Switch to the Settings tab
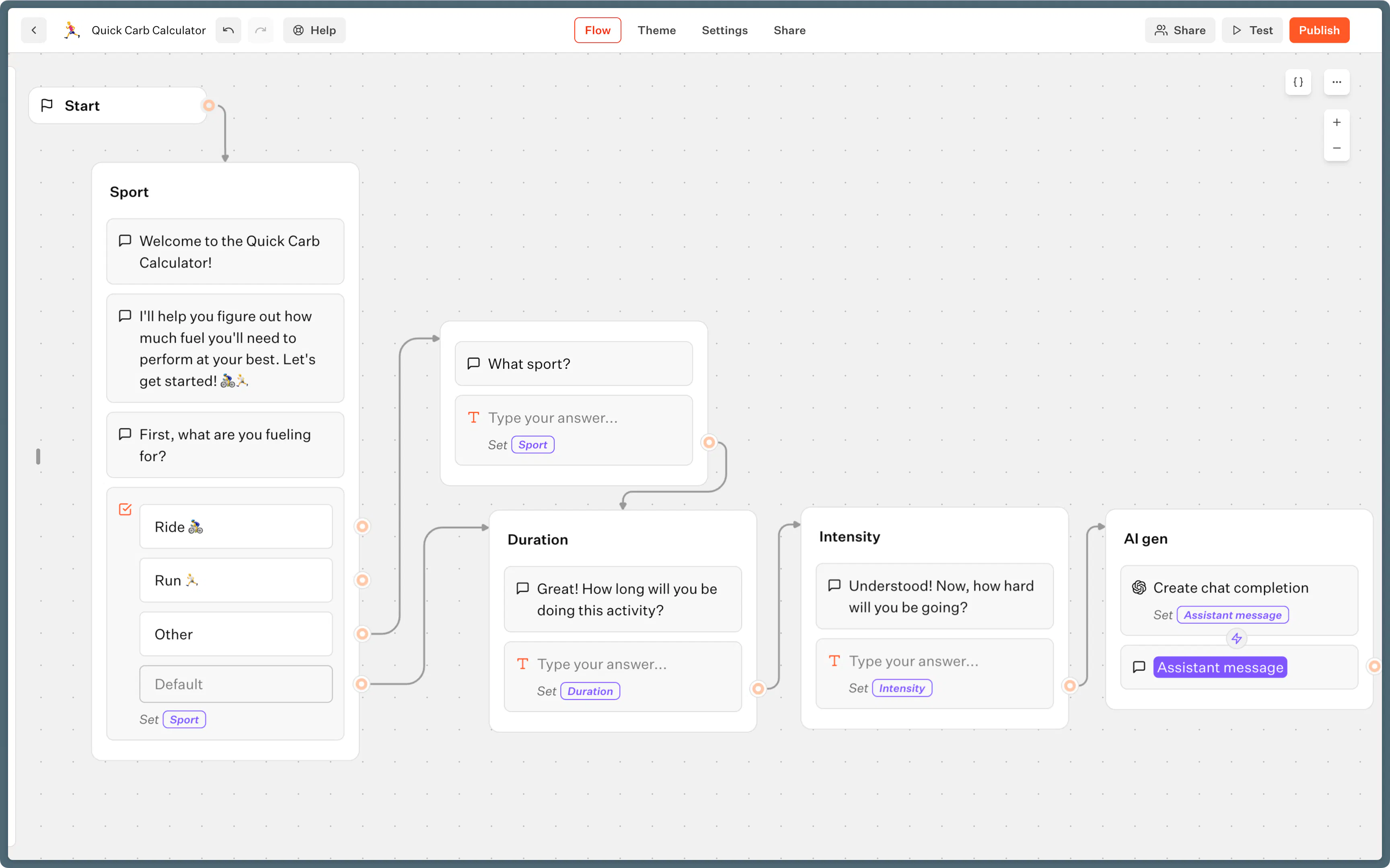Screen dimensions: 1390x868 click(x=724, y=30)
